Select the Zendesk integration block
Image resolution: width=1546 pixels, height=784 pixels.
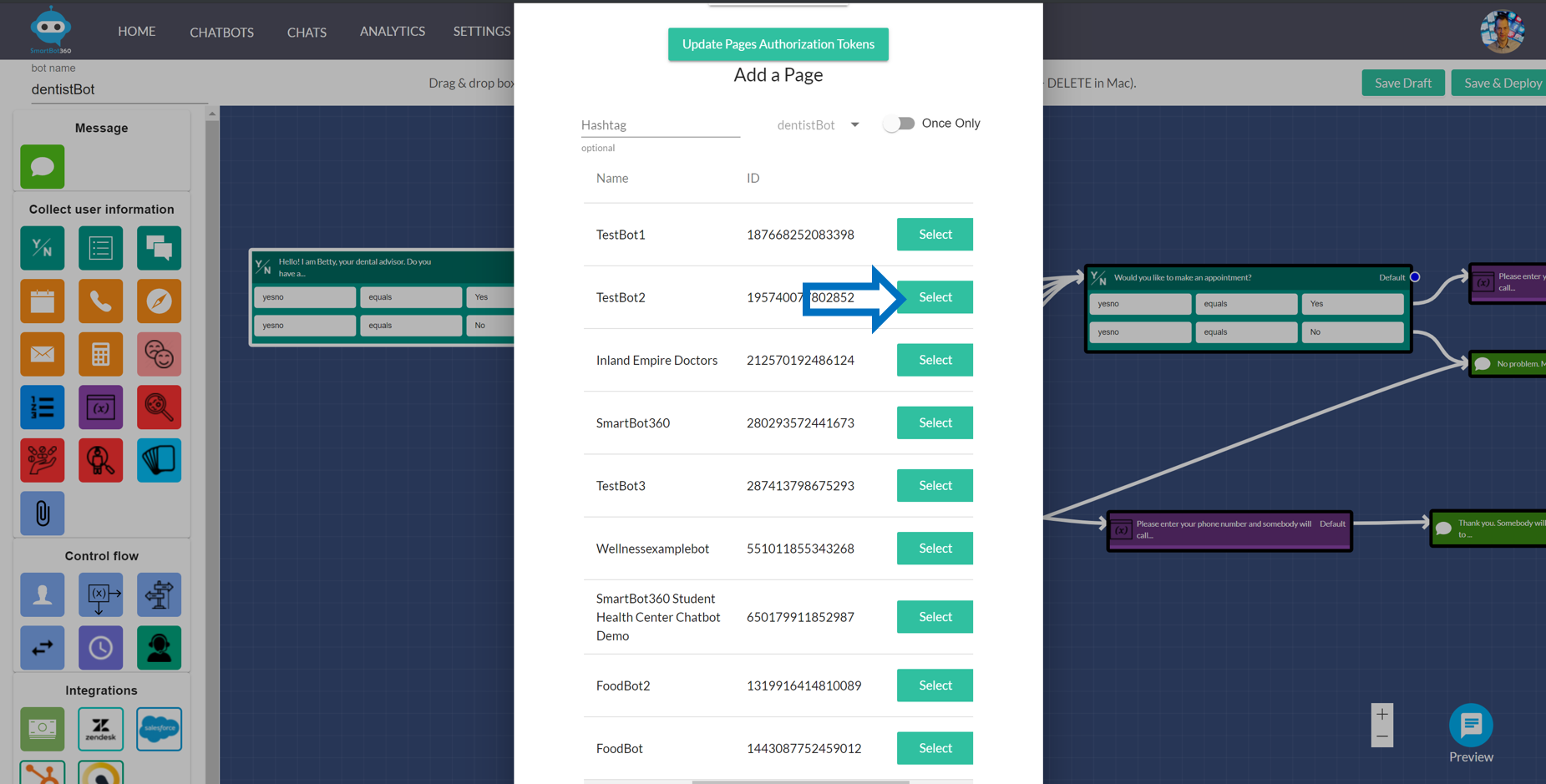tap(101, 729)
